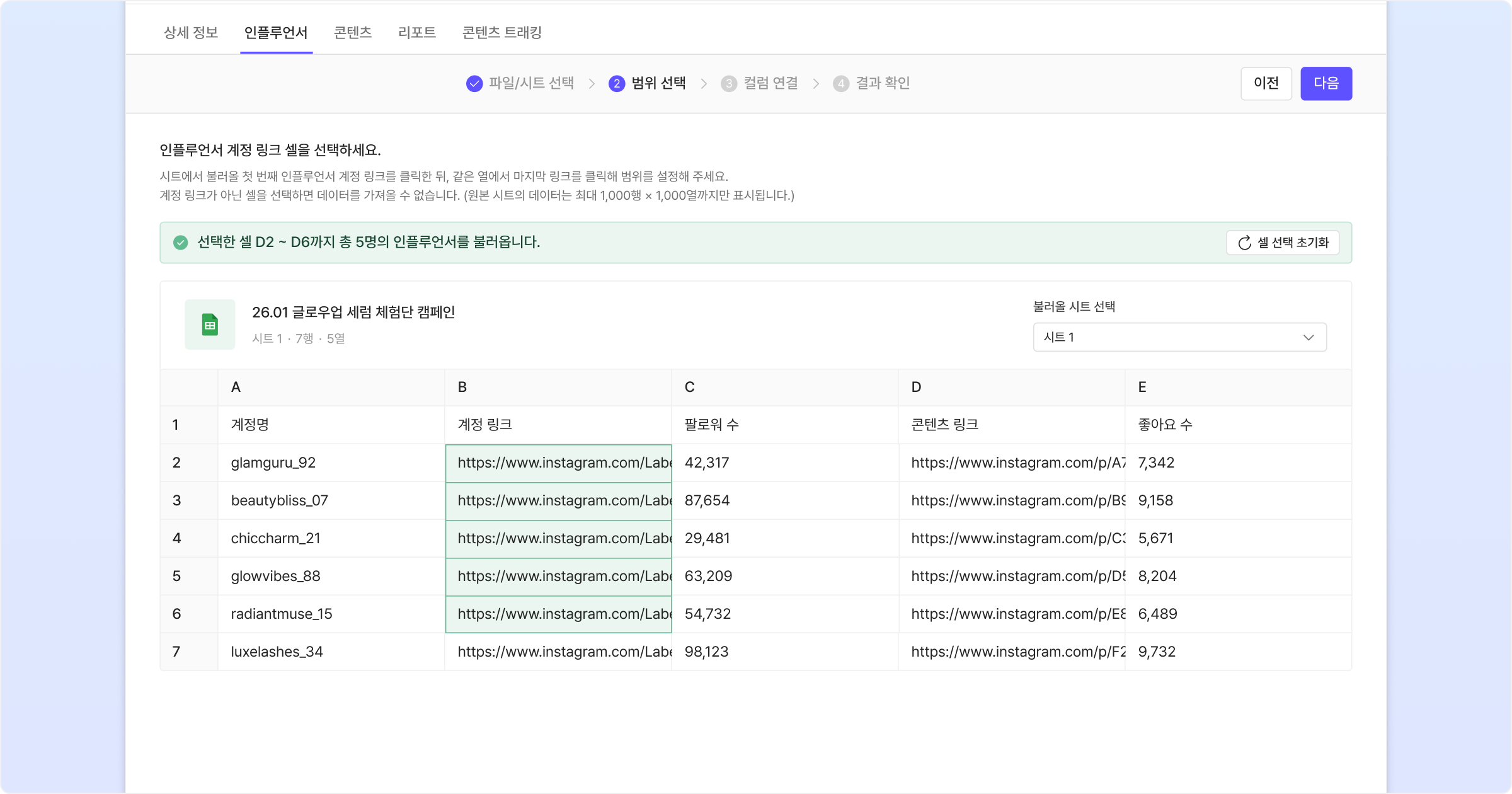Screen dimensions: 1512x794
Task: Click the 계정명 header cell
Action: point(331,425)
